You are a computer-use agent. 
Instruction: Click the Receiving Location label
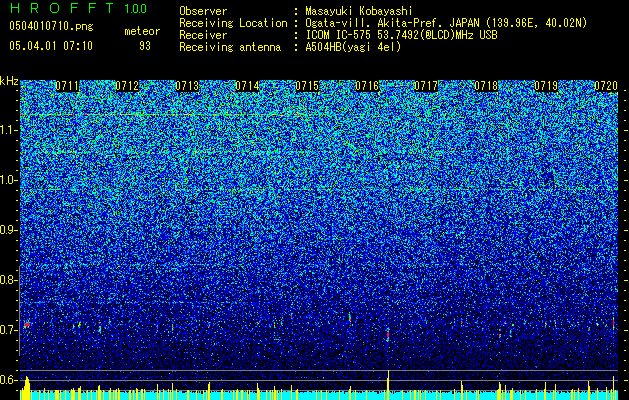(x=233, y=23)
